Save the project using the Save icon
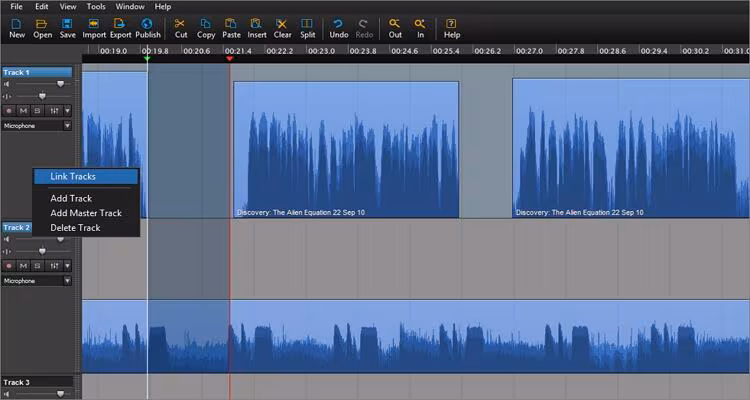The image size is (750, 400). pos(67,29)
